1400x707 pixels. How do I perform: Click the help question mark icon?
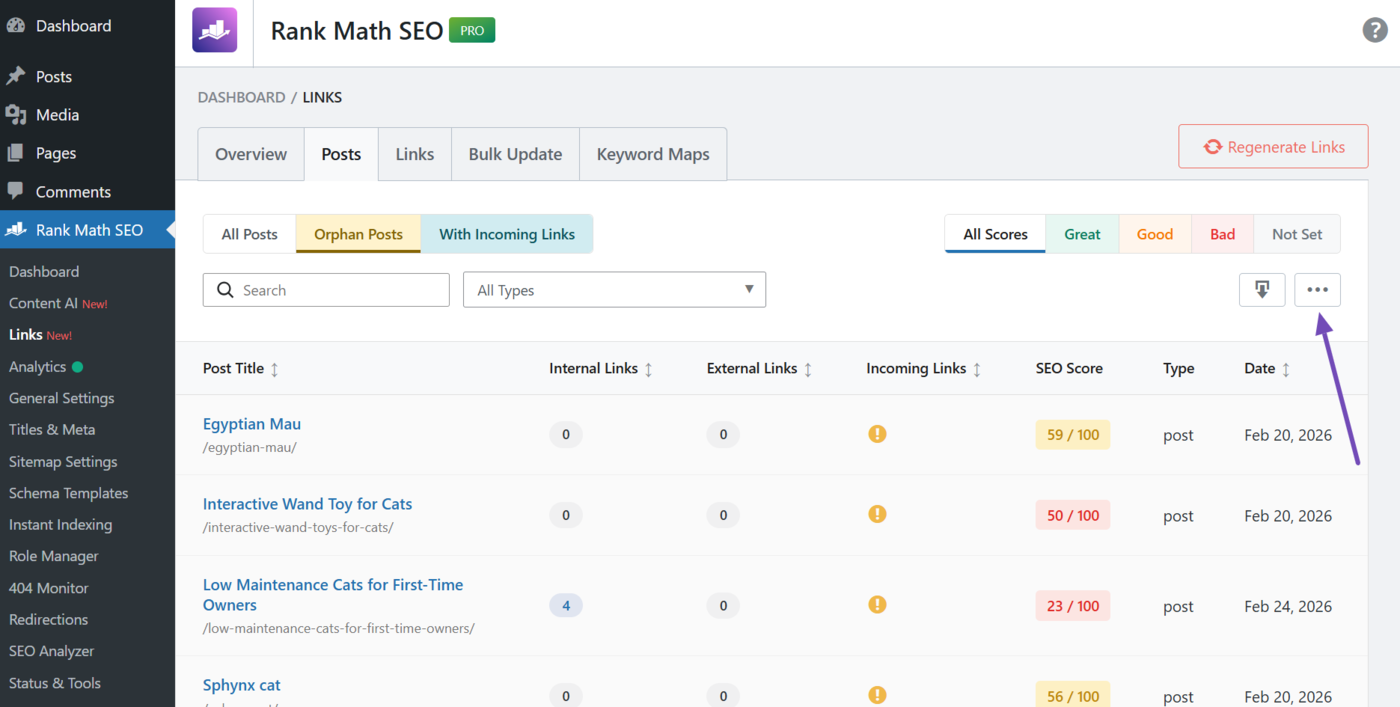click(x=1374, y=30)
